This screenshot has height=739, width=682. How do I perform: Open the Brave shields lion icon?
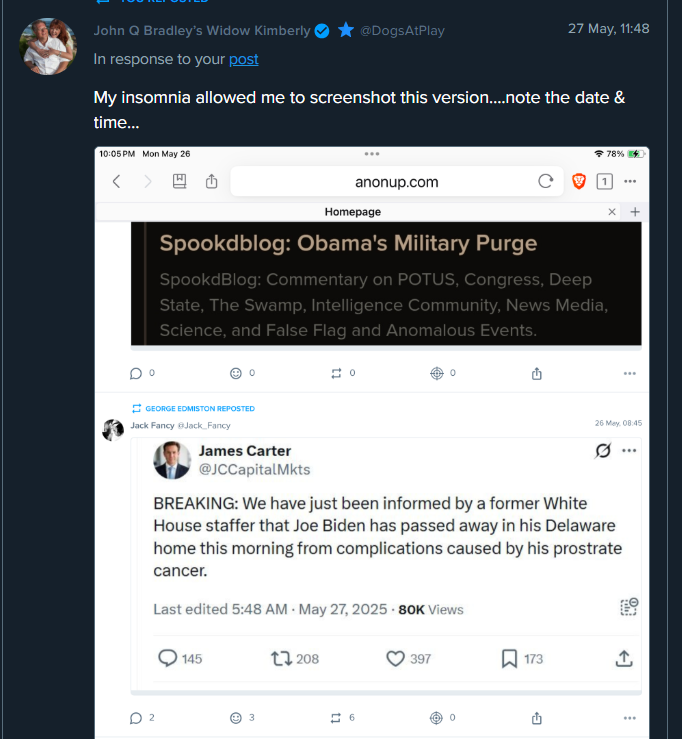coord(578,181)
